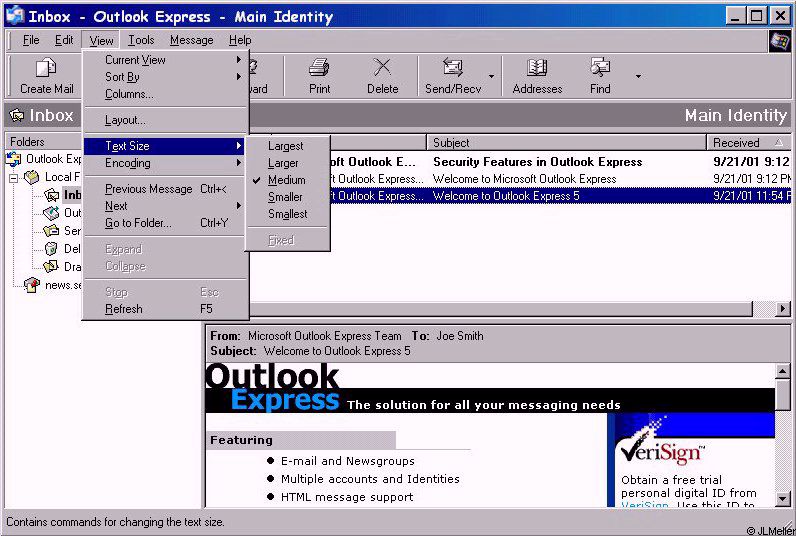Click the E-mail and Newsgroups bullet text

pos(348,461)
